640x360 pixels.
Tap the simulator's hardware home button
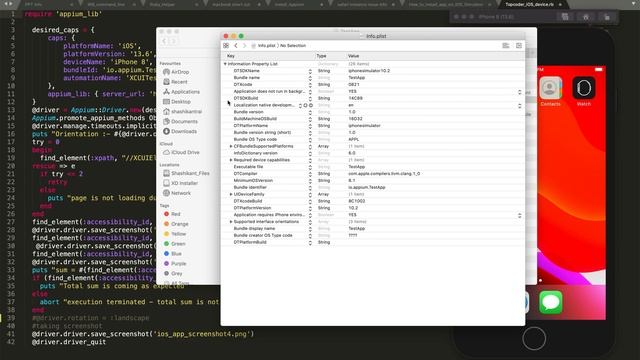click(x=534, y=338)
